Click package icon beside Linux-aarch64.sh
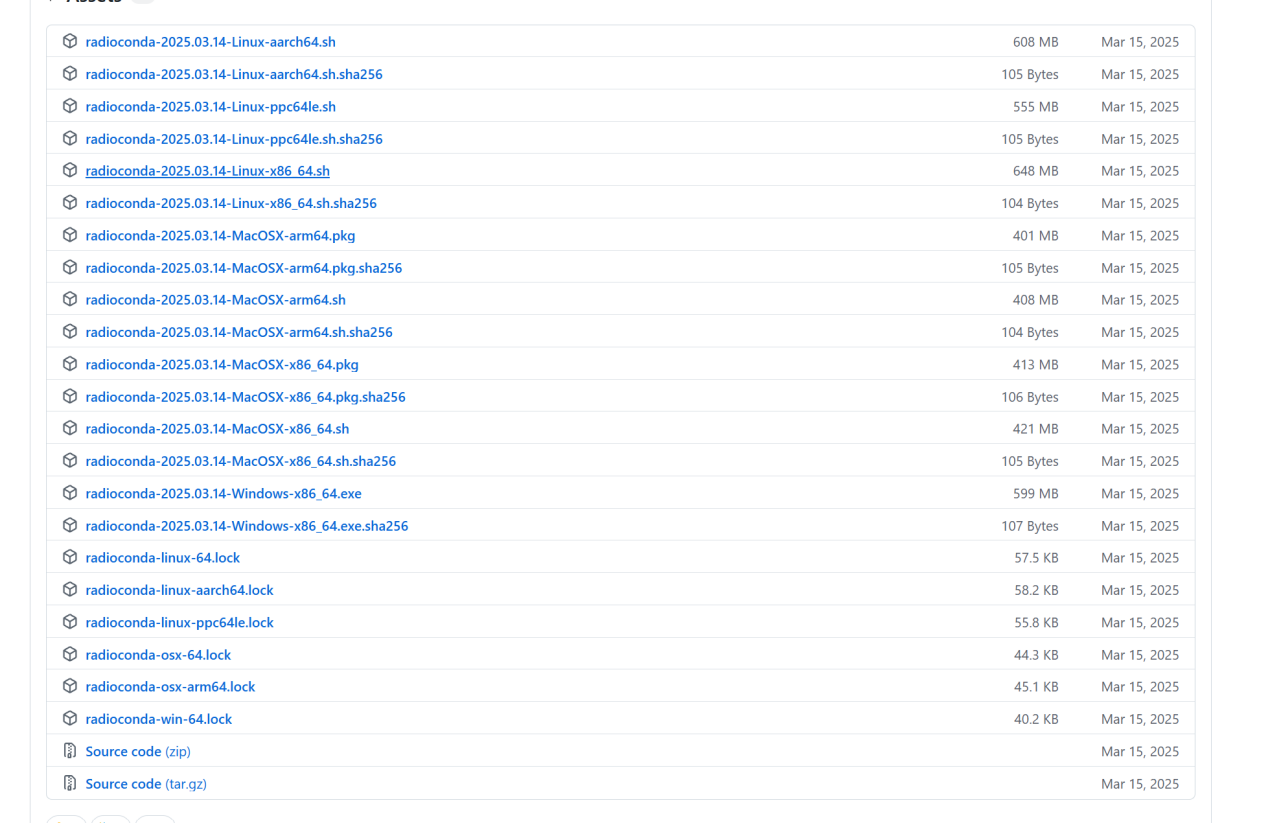The width and height of the screenshot is (1268, 823). point(70,42)
